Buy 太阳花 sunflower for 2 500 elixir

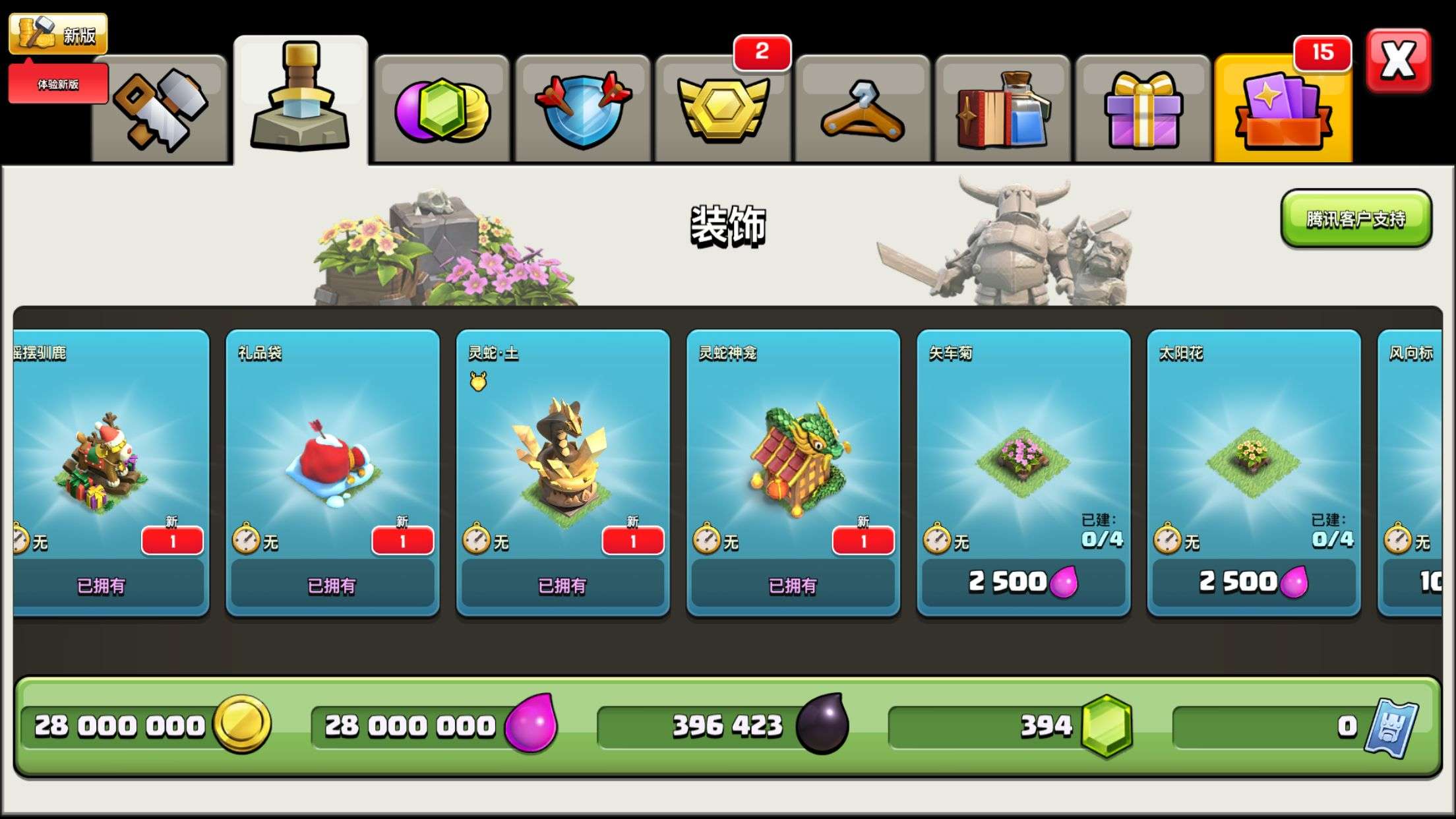coord(1254,582)
